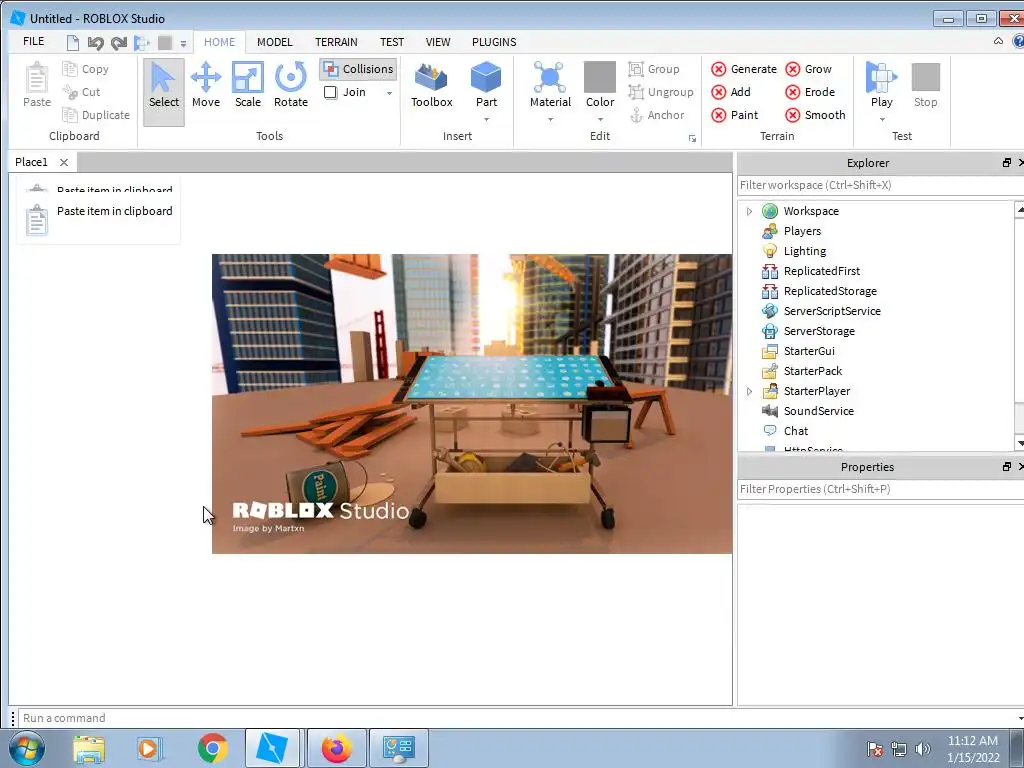1024x768 pixels.
Task: Switch to the TEST tab
Action: click(x=392, y=42)
